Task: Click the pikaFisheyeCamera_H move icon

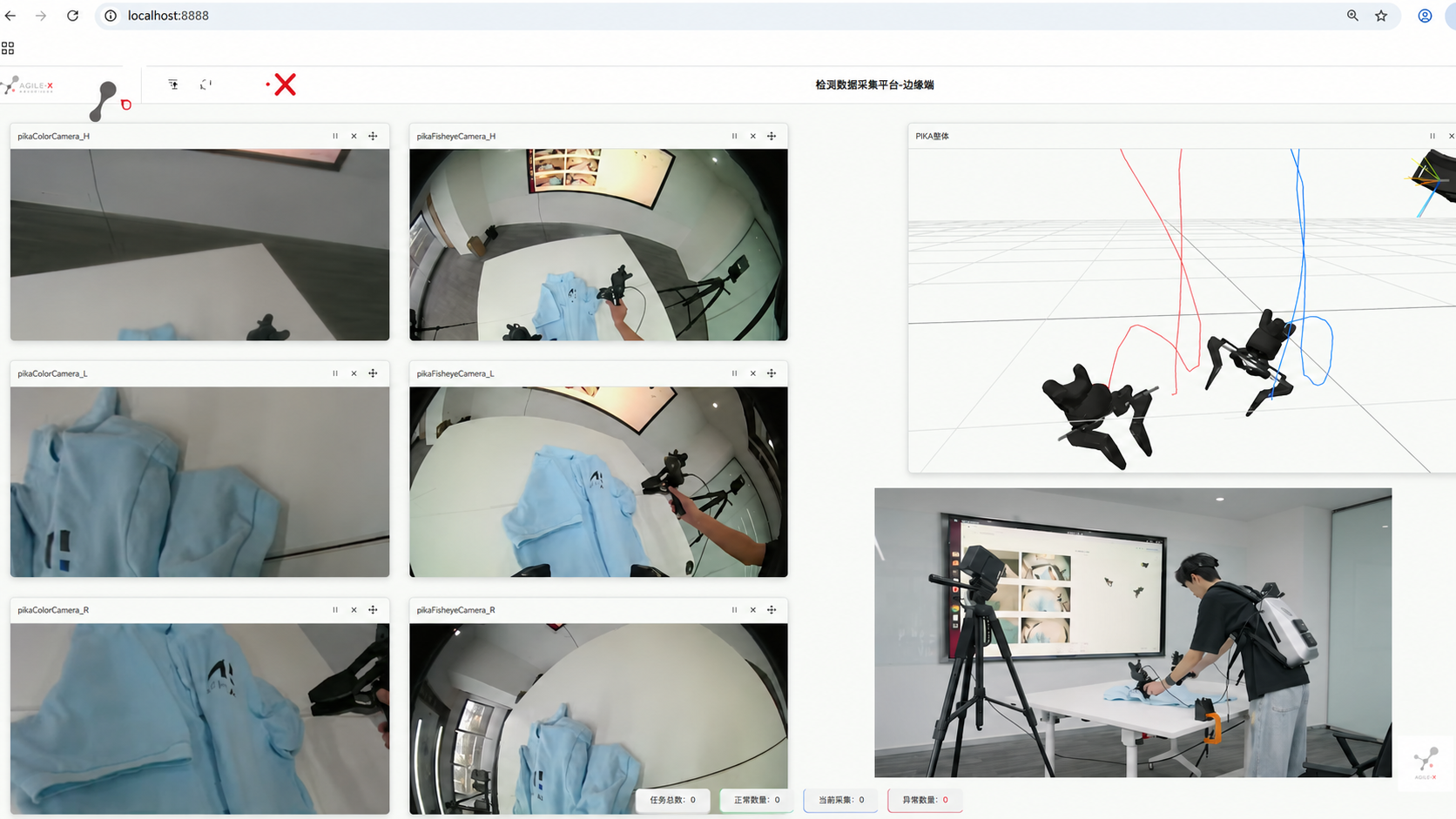Action: pos(772,136)
